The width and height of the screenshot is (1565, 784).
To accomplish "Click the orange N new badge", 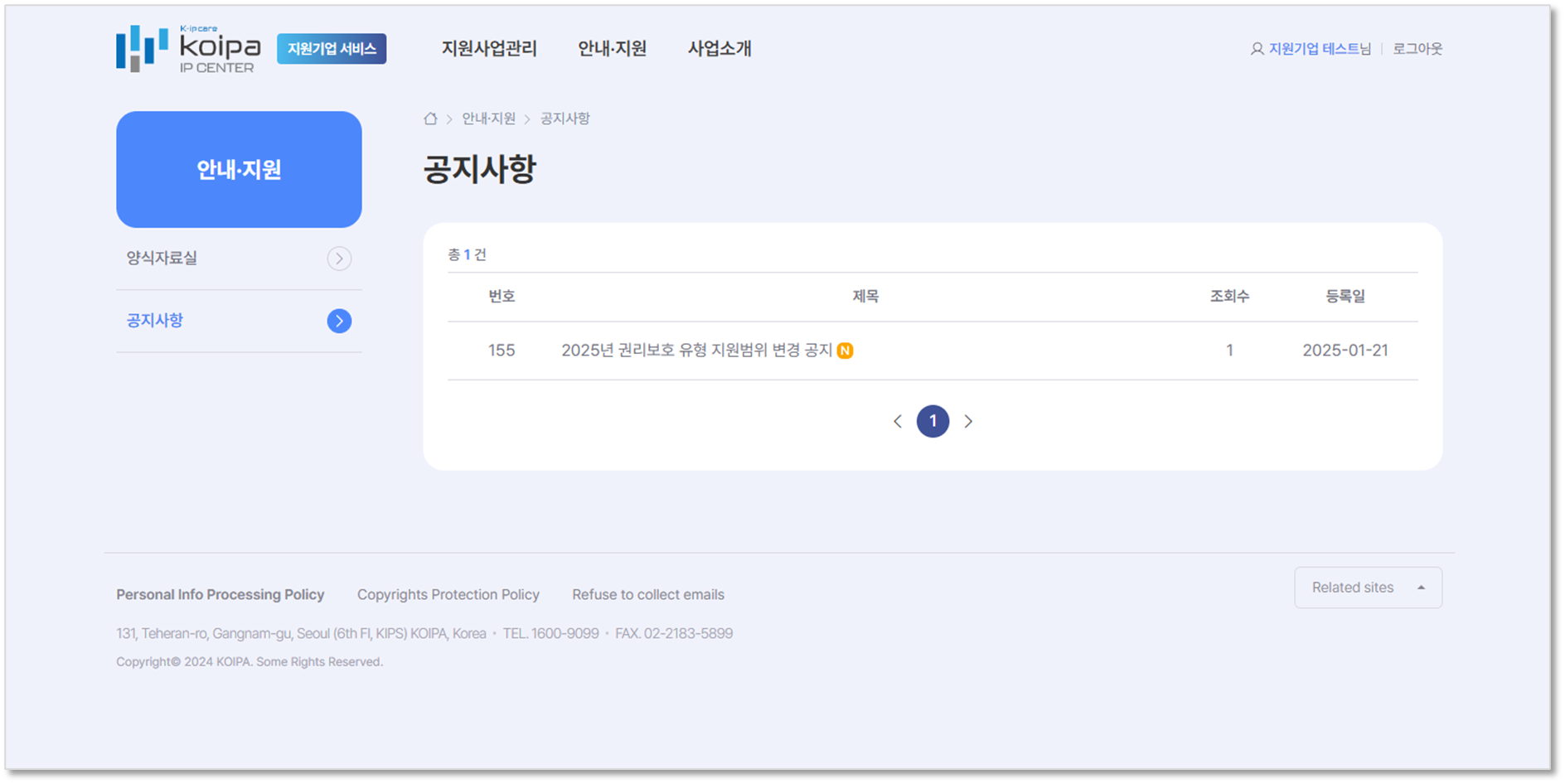I will pyautogui.click(x=845, y=351).
